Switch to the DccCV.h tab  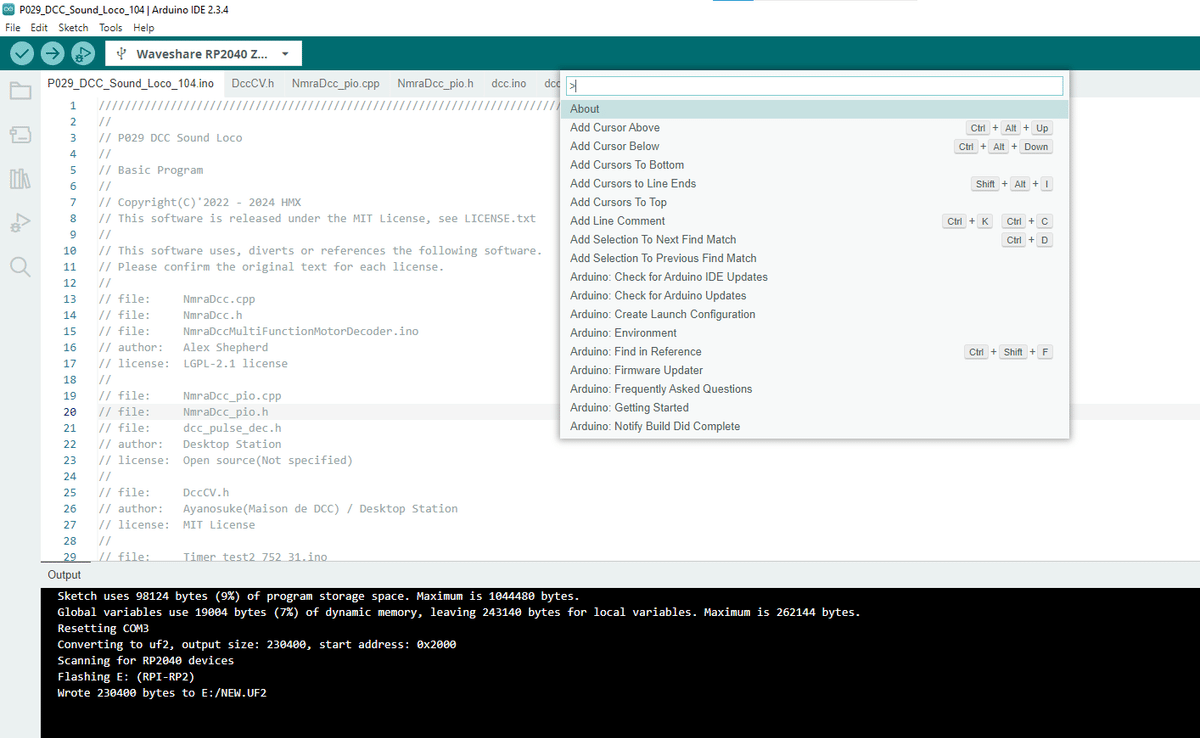click(x=251, y=83)
